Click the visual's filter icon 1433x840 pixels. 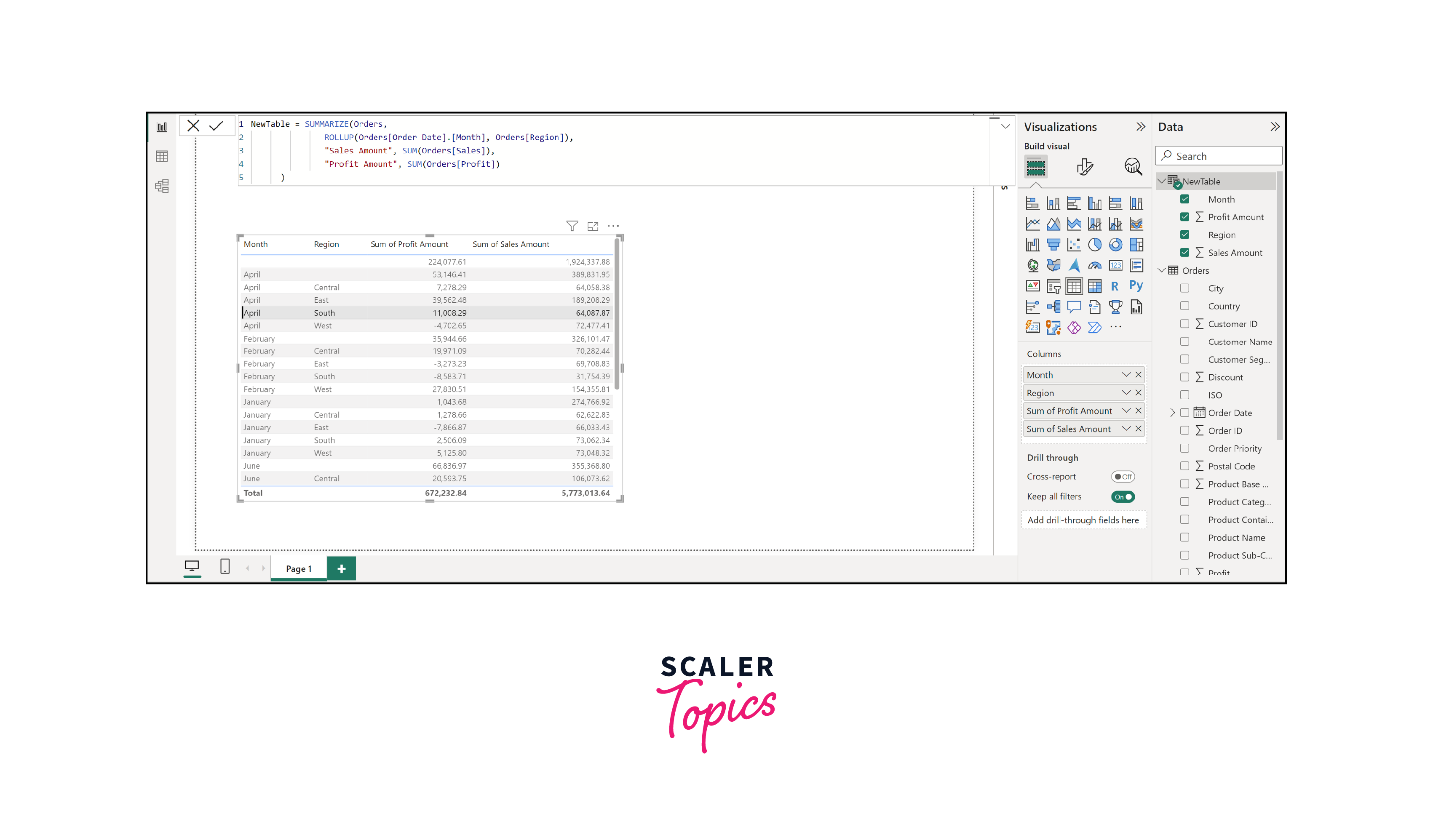(x=572, y=226)
